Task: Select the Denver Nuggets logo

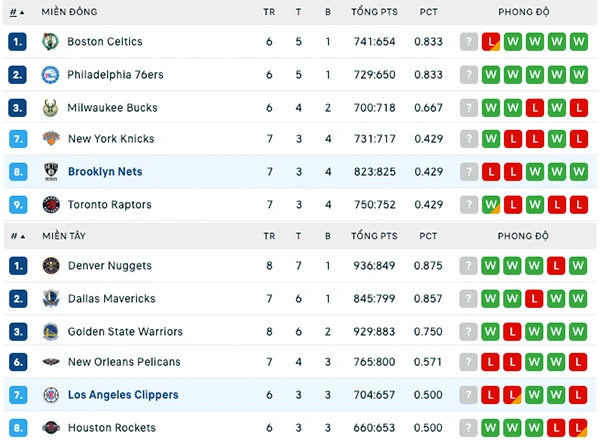Action: click(51, 266)
